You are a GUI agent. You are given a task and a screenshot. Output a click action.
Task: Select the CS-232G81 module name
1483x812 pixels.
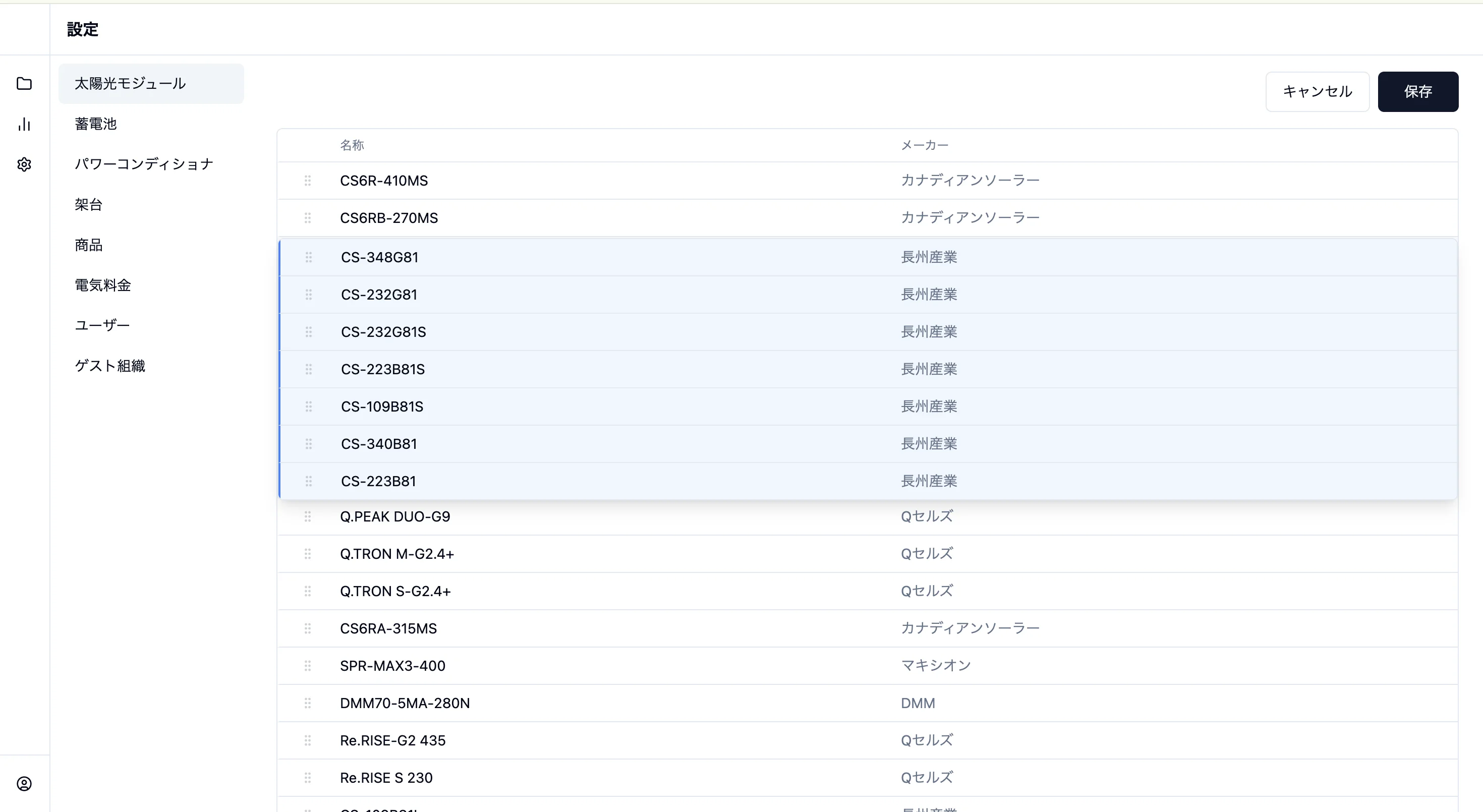point(379,295)
